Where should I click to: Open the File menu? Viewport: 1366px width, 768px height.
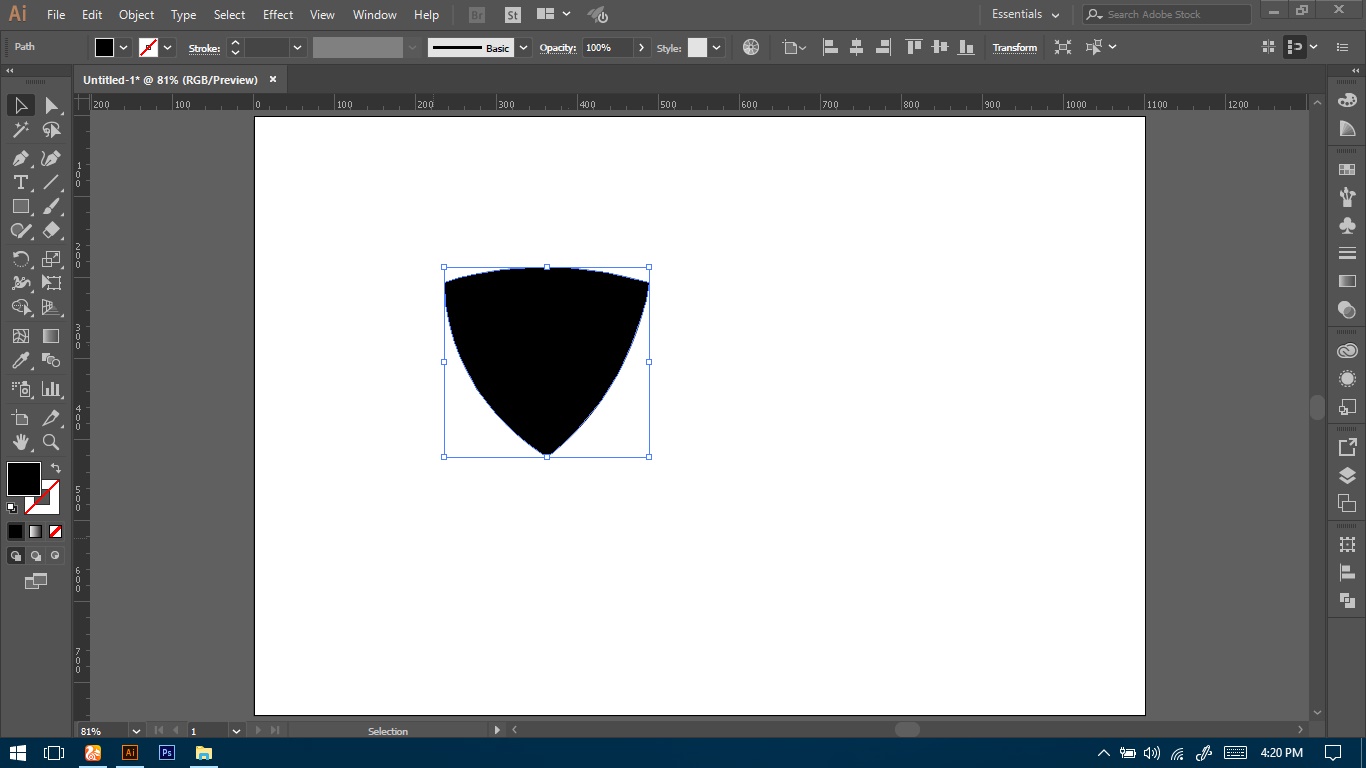click(x=56, y=14)
